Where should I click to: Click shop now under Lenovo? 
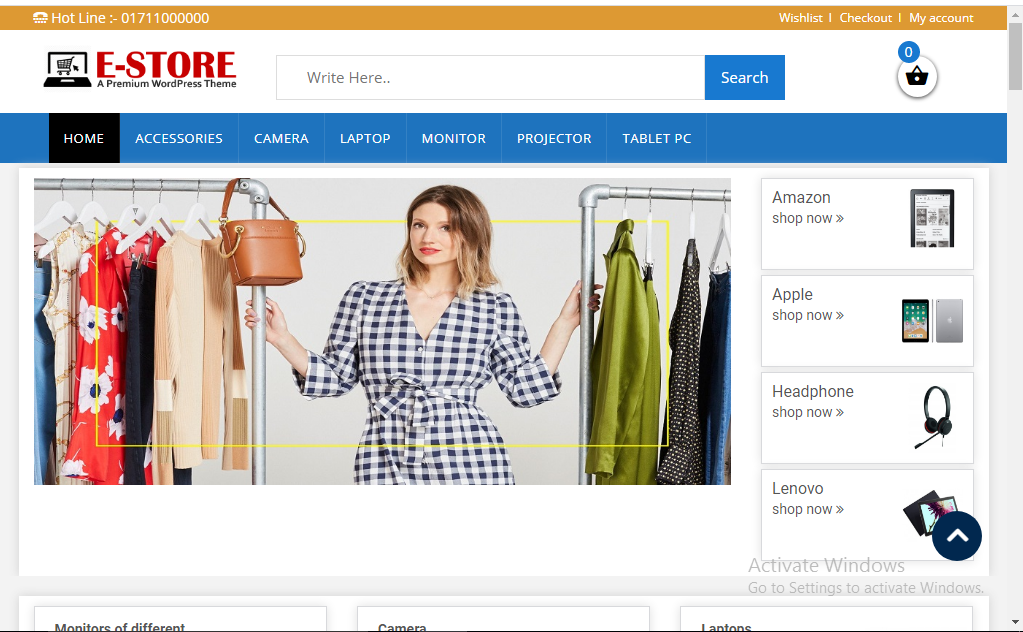(807, 509)
